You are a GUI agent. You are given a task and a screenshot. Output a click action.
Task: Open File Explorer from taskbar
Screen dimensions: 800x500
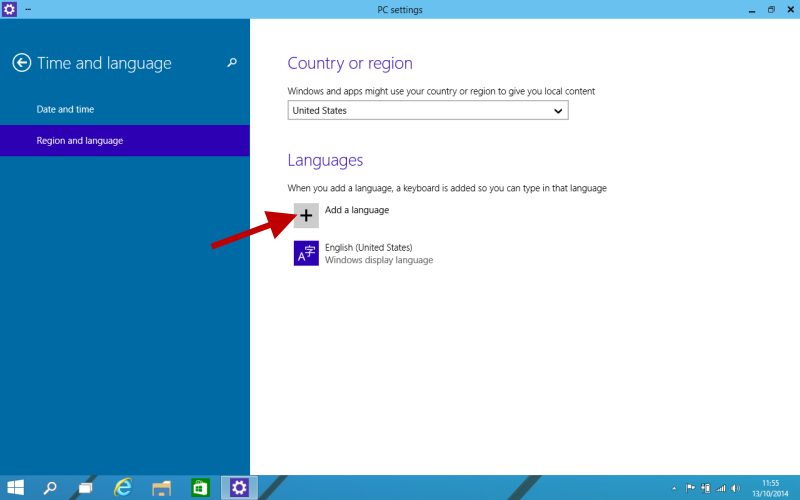pos(161,488)
